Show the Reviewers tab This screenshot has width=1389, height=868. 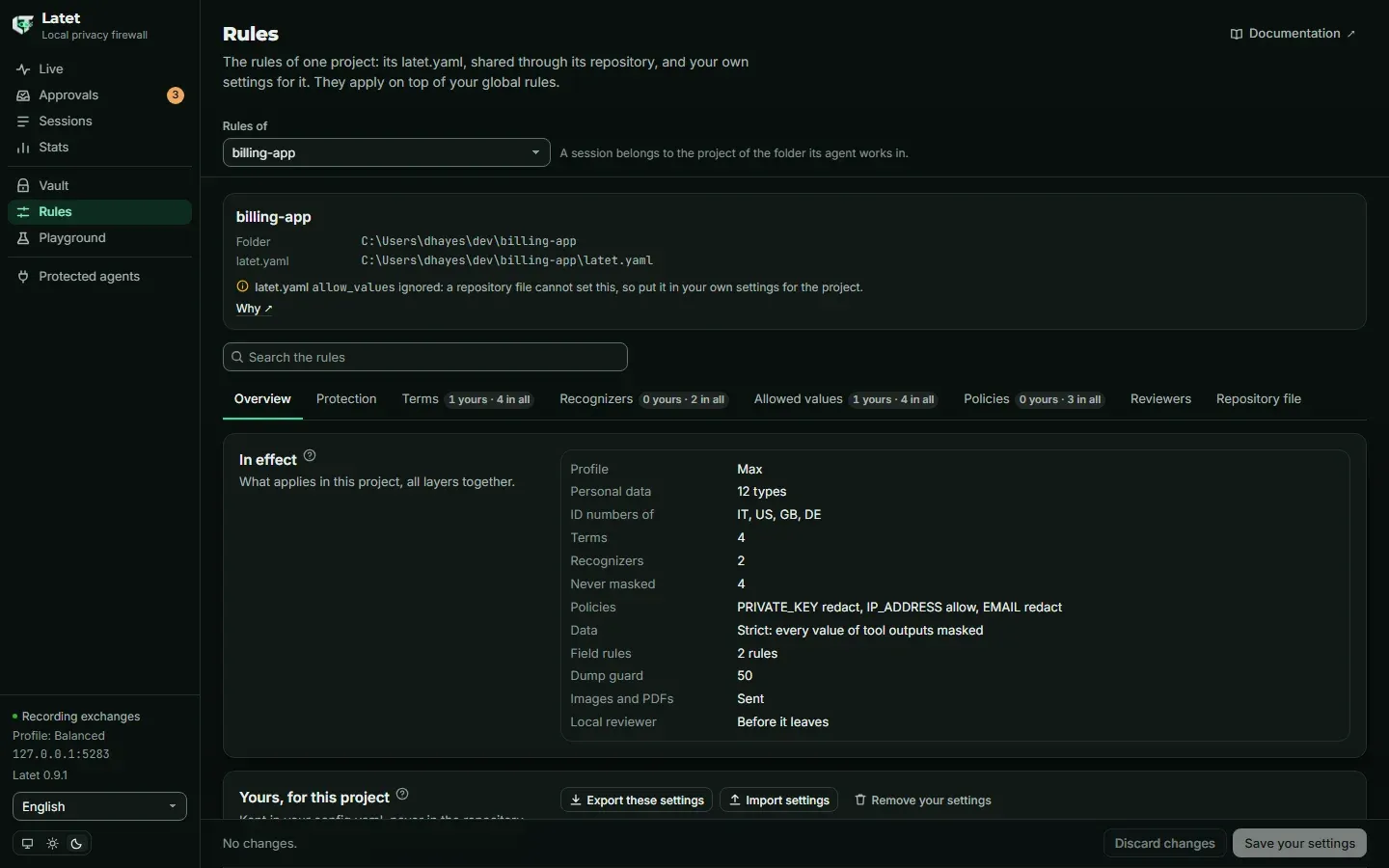point(1160,399)
